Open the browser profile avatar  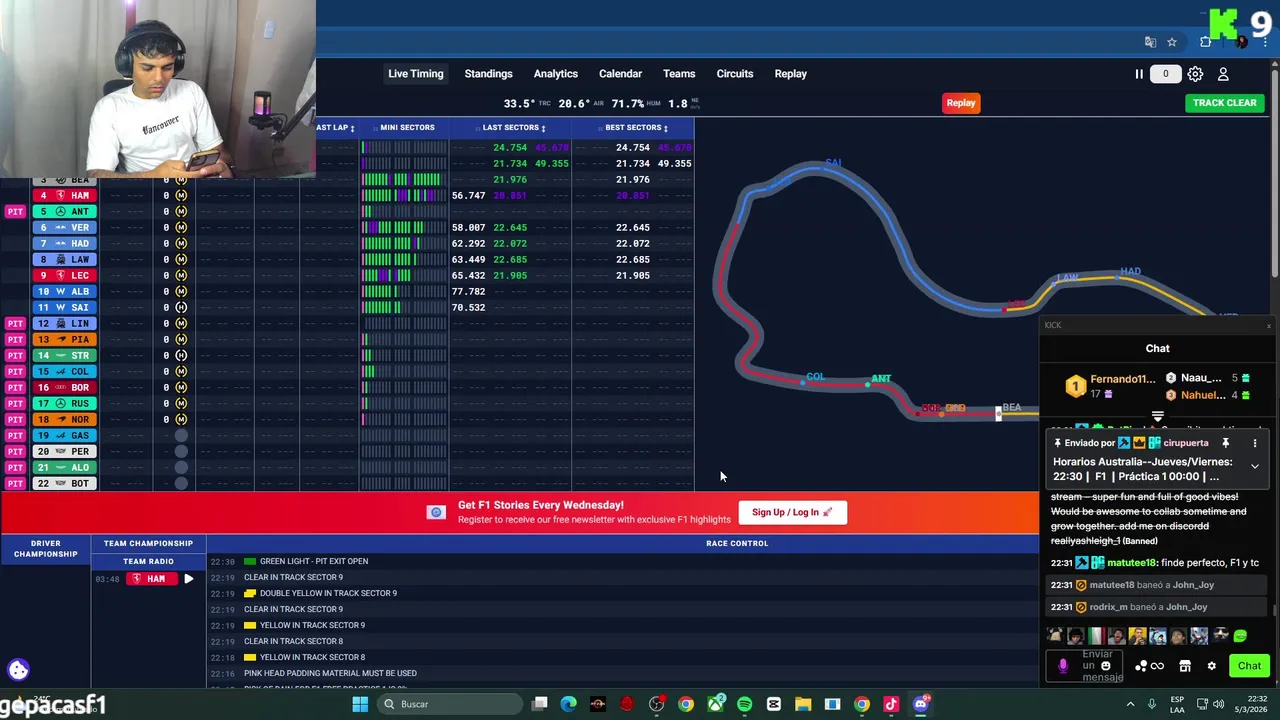[1241, 42]
